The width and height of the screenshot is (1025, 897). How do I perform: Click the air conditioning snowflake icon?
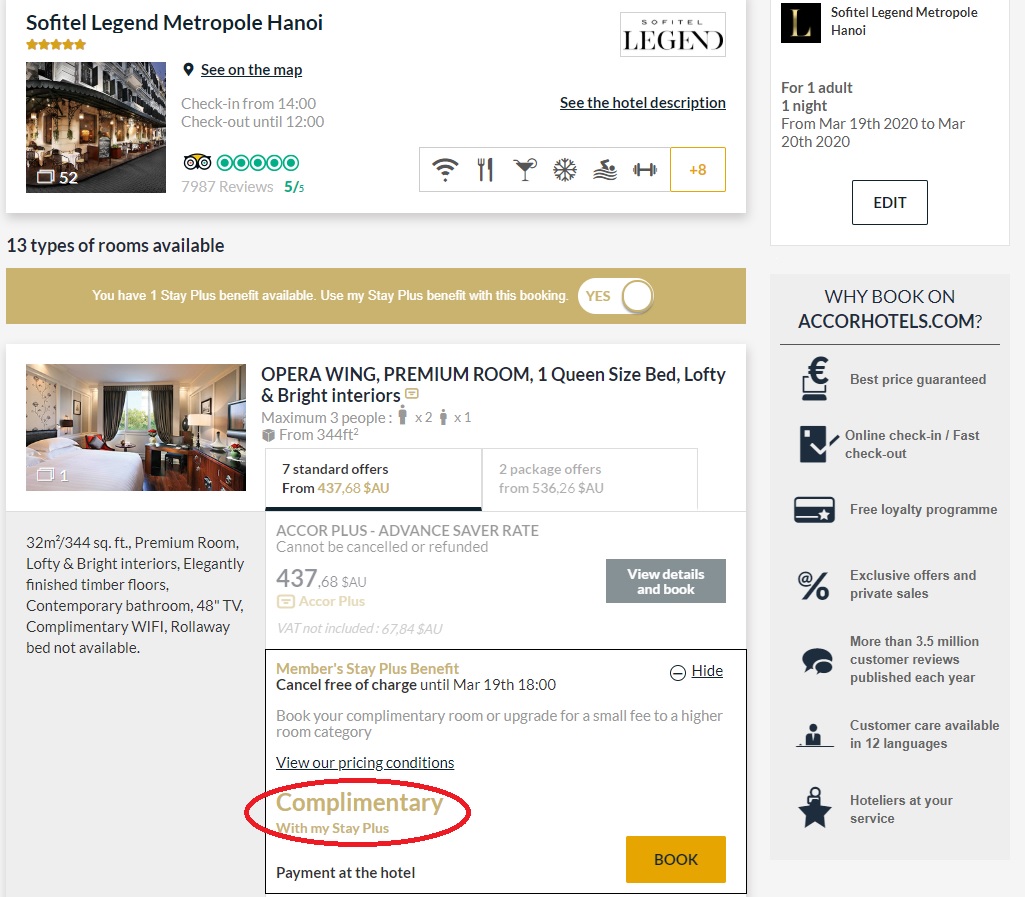click(x=565, y=170)
